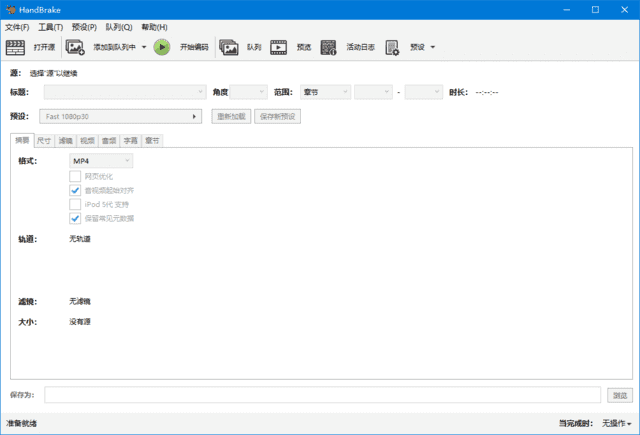Image resolution: width=640 pixels, height=435 pixels.
Task: Click the Save New Preset (保存新预设) button
Action: coord(277,116)
